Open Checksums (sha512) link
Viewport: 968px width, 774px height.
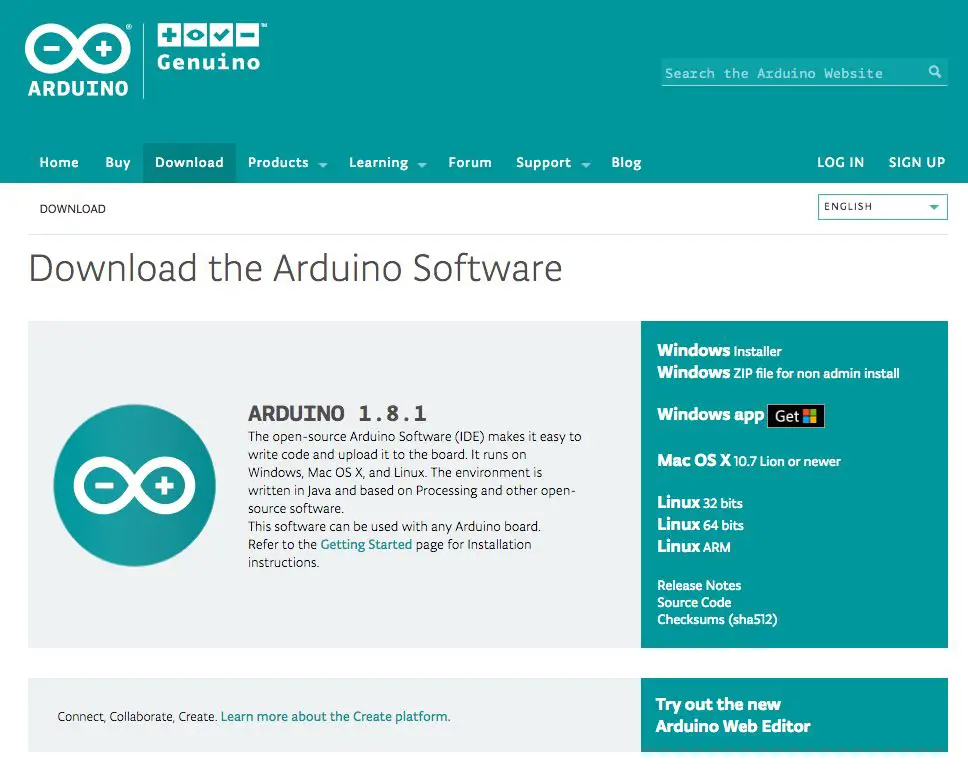pos(717,619)
